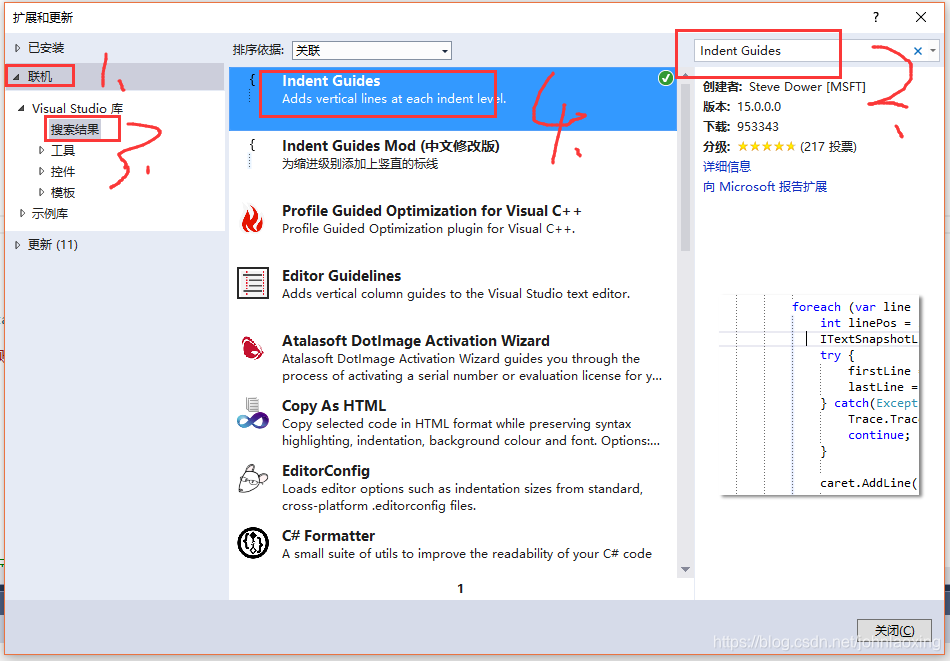Collapse the 联机 tree node
950x661 pixels.
pos(17,77)
